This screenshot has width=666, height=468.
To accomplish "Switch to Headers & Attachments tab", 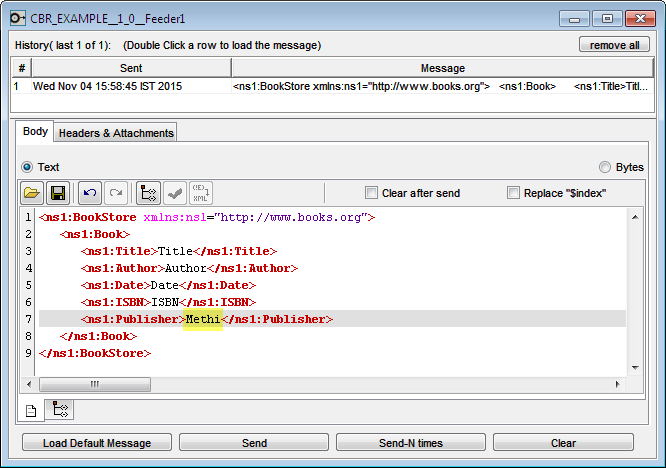I will [116, 133].
